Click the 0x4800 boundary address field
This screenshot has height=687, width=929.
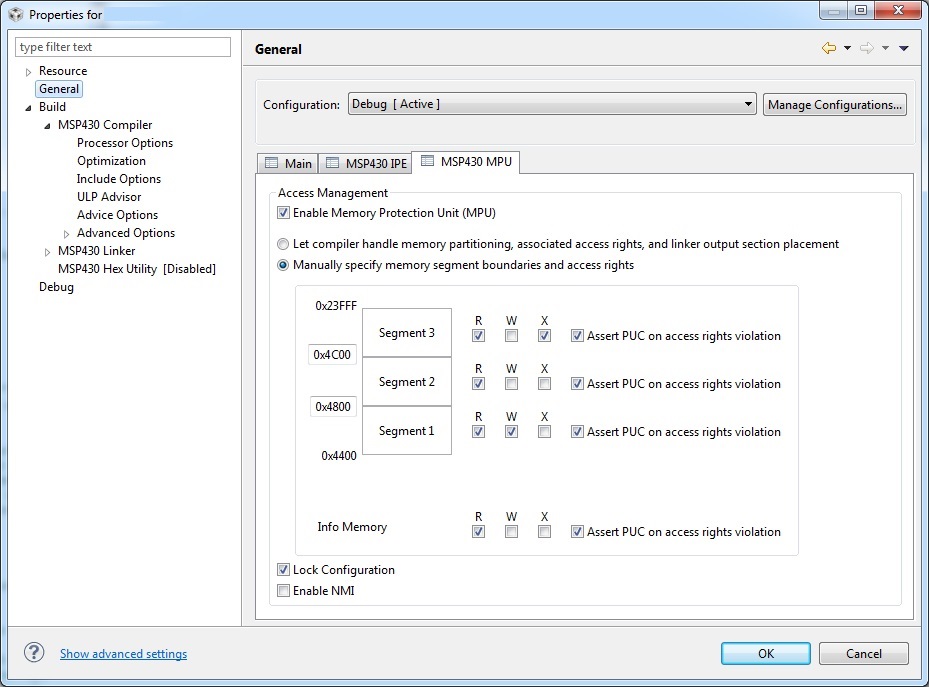coord(333,407)
